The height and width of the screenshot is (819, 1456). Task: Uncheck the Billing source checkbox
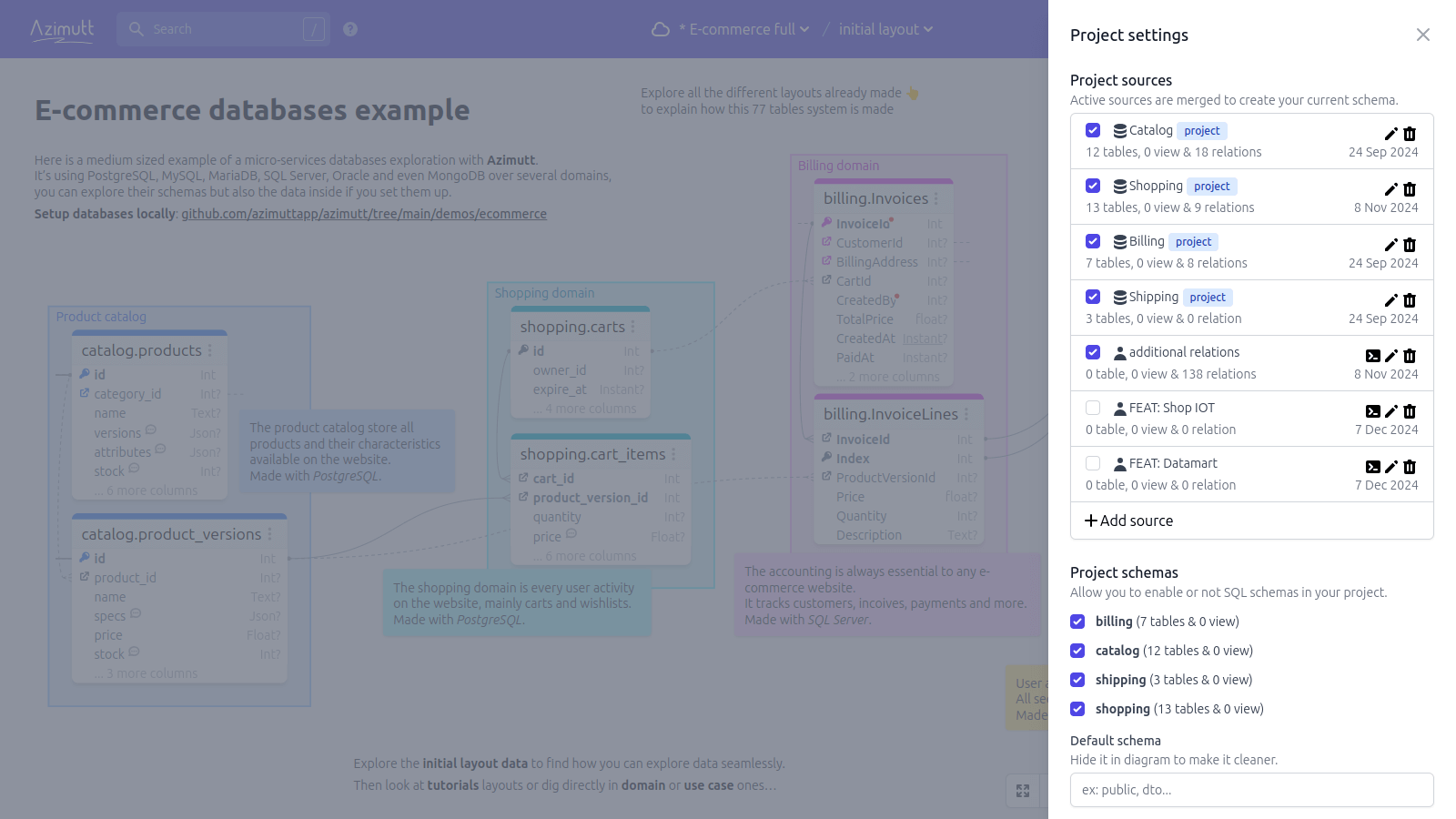point(1093,241)
